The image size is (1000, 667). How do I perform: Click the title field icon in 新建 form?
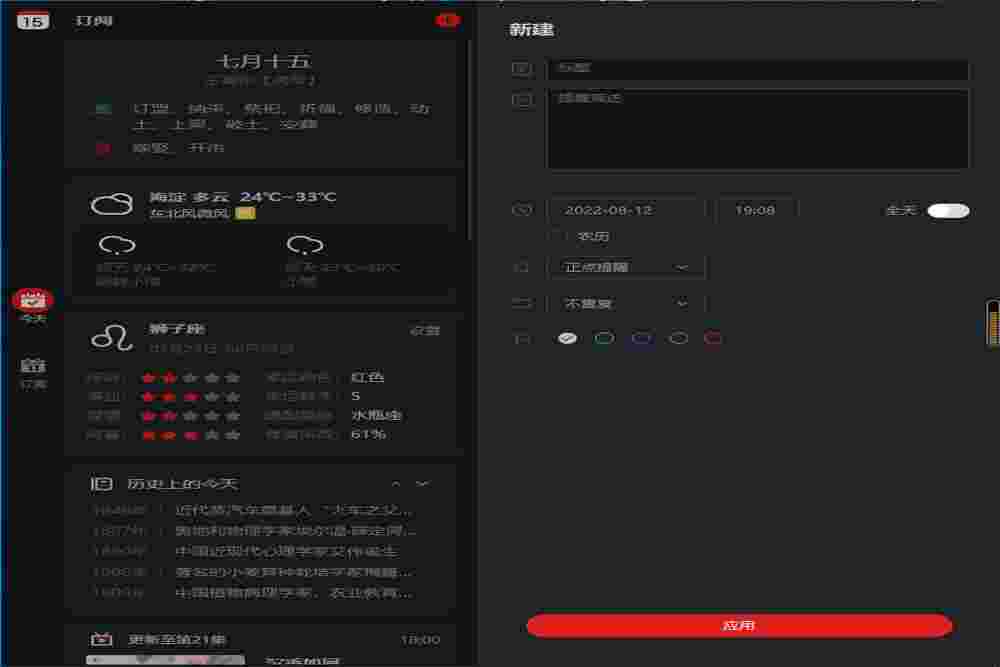(x=522, y=68)
